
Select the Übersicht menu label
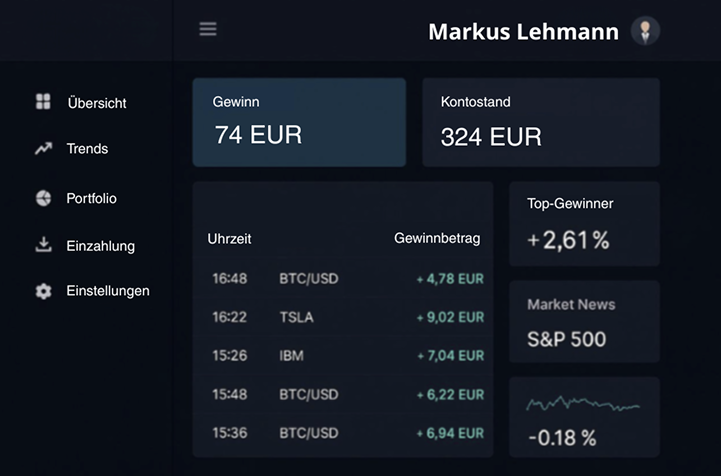[x=97, y=103]
